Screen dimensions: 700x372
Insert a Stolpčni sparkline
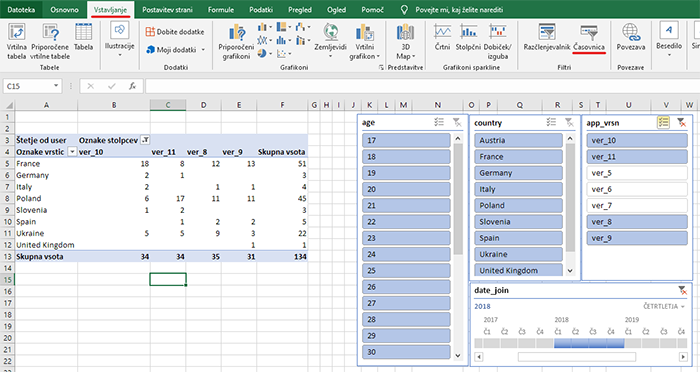468,37
